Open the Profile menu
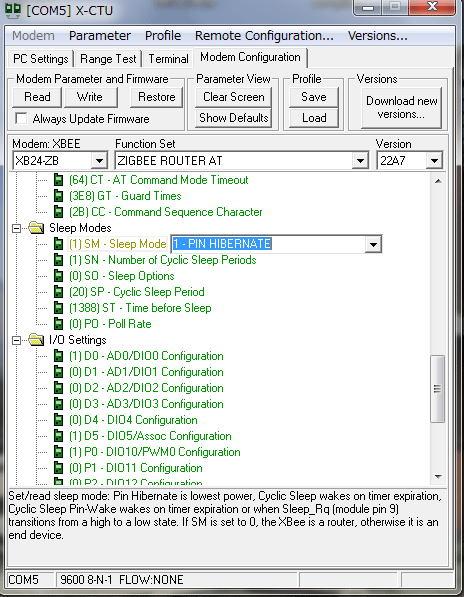 pyautogui.click(x=163, y=35)
